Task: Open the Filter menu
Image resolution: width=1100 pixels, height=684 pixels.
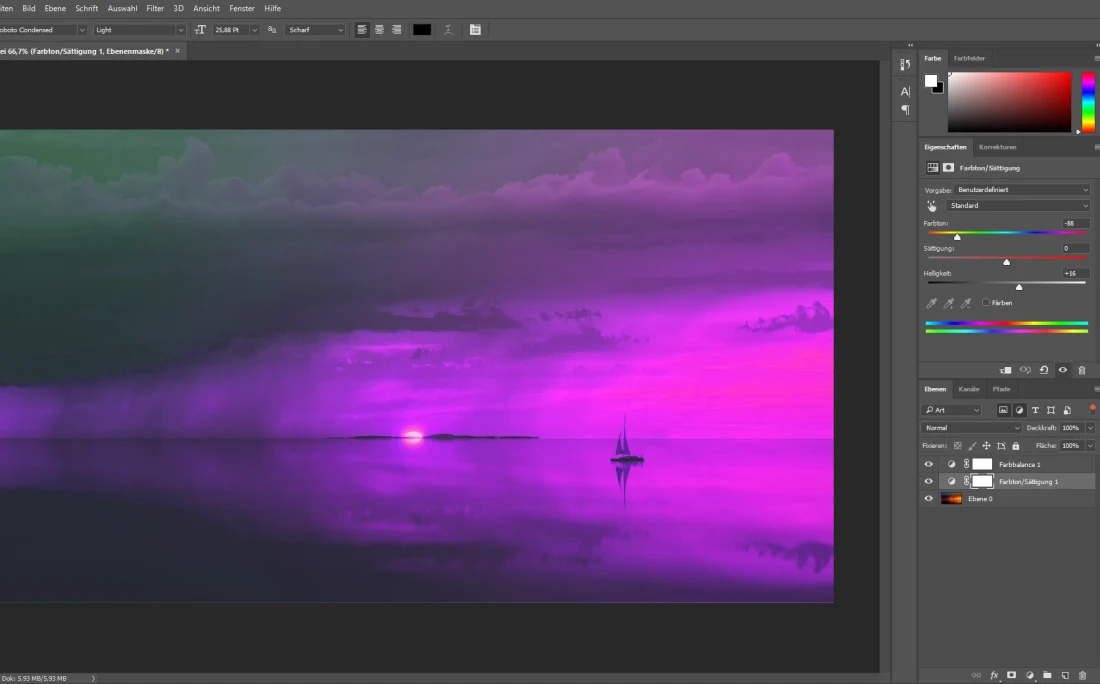Action: tap(155, 8)
